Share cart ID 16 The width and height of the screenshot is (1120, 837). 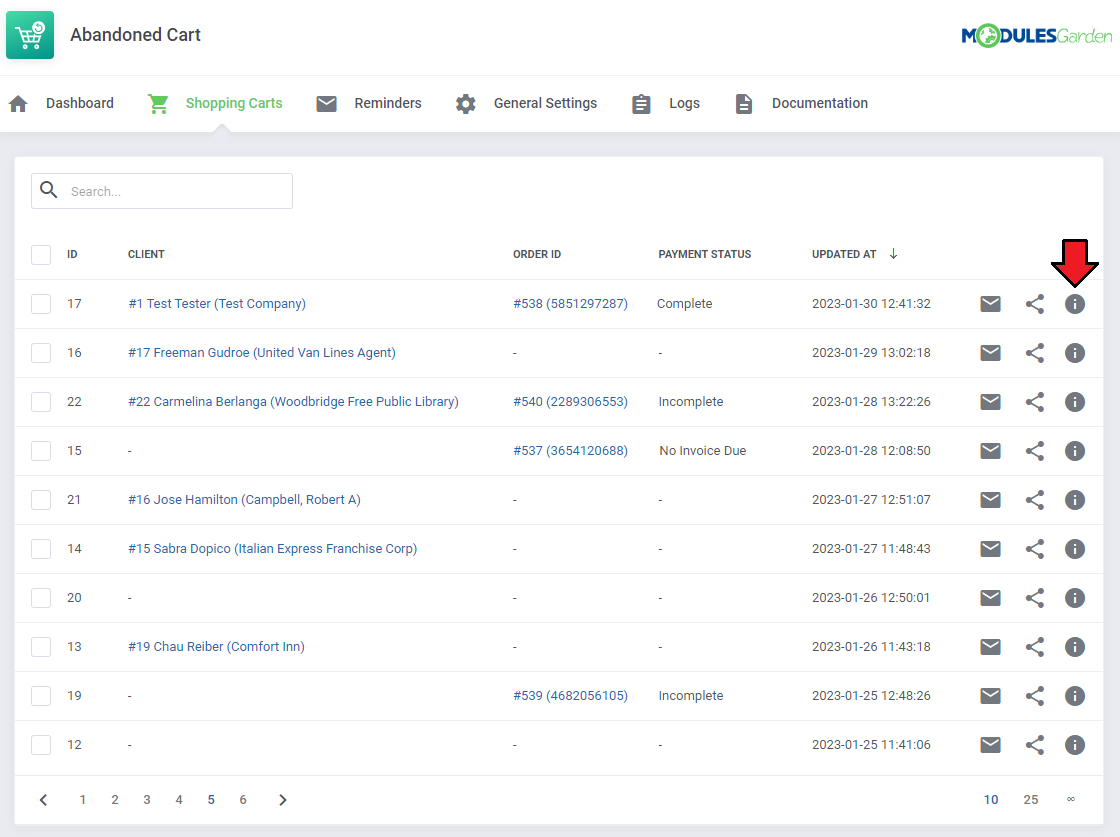(x=1035, y=353)
